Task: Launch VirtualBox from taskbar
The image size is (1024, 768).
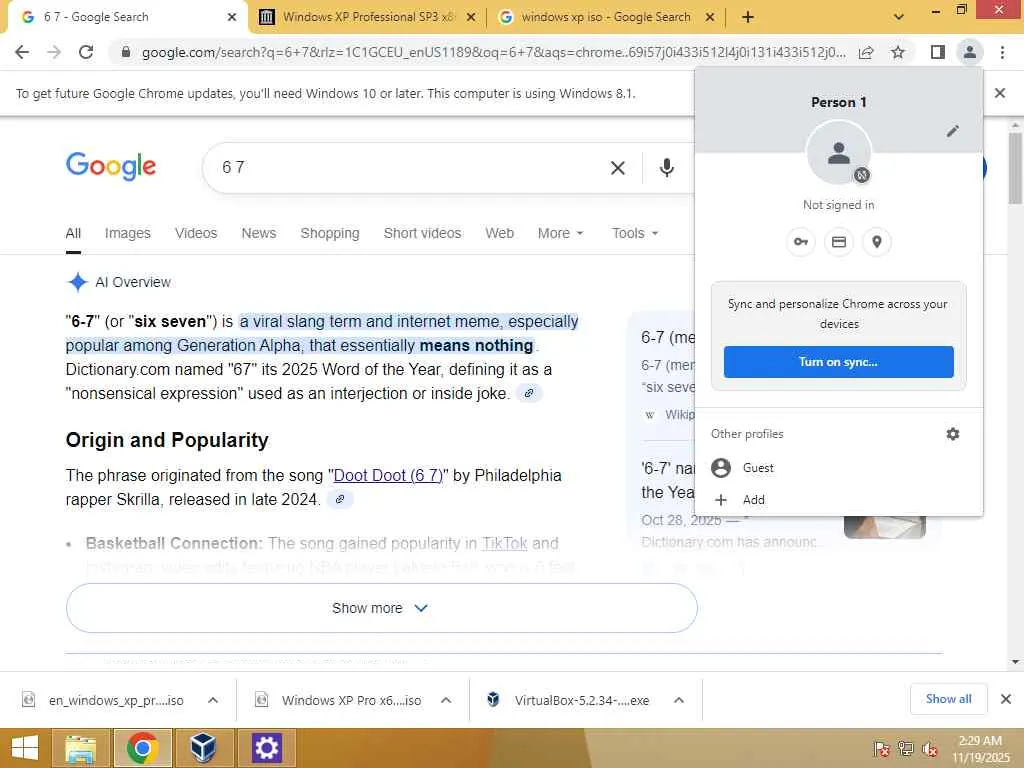Action: 203,748
